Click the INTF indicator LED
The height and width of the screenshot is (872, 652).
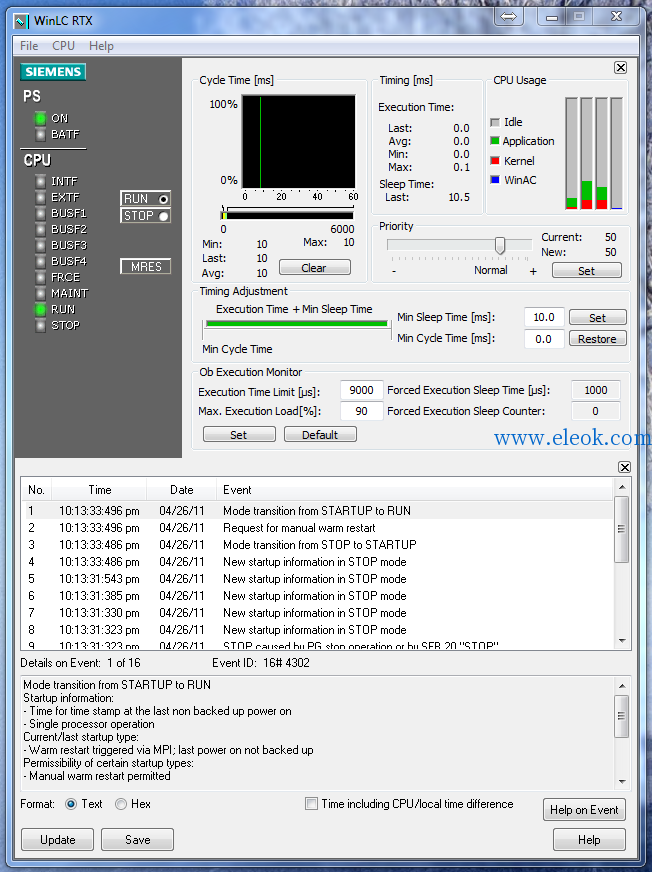pyautogui.click(x=40, y=181)
